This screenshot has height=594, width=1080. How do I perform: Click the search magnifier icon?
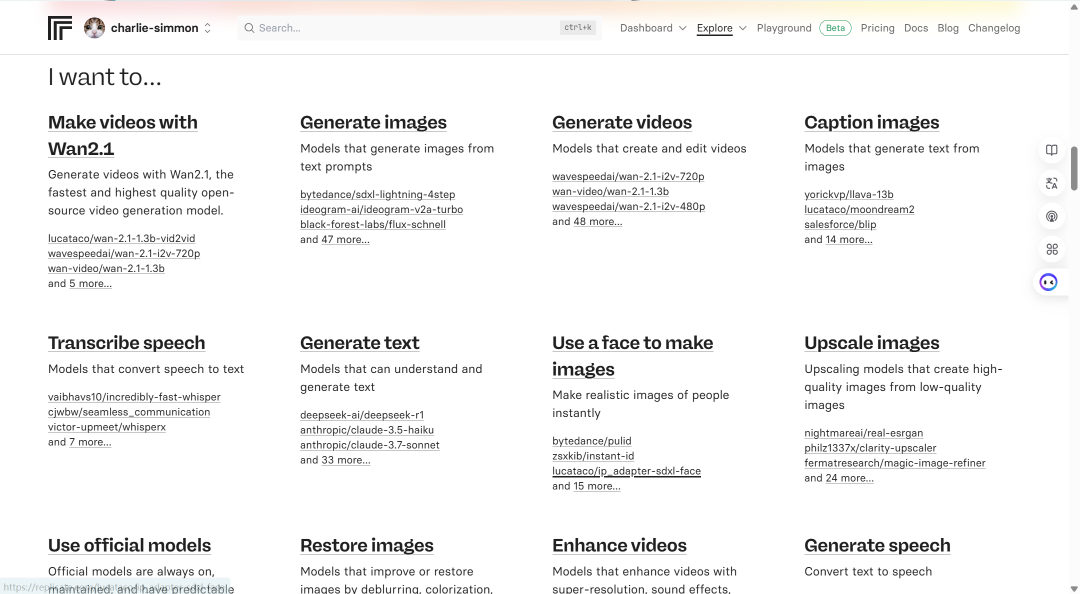point(249,28)
